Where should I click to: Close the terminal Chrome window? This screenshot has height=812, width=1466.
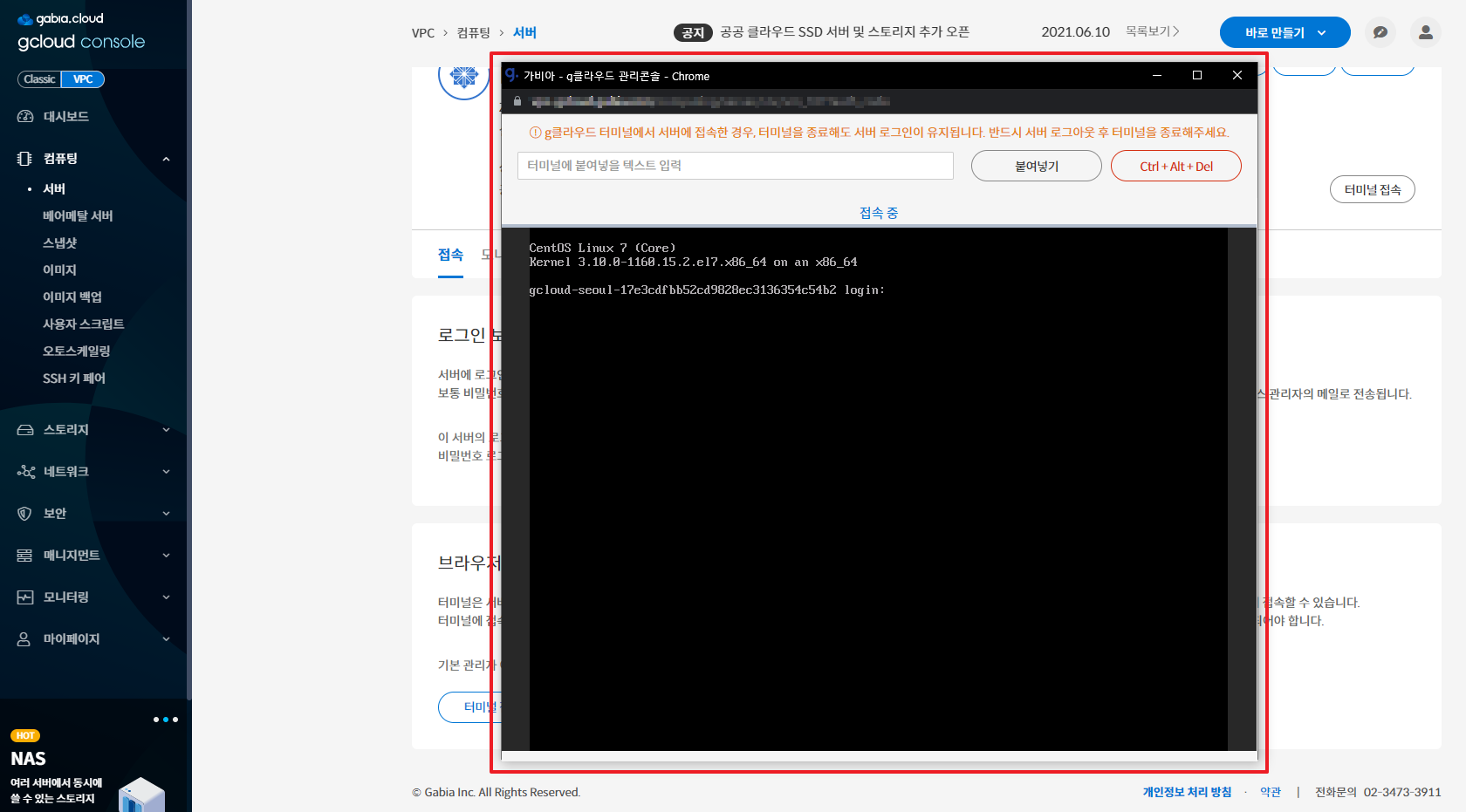(x=1237, y=75)
